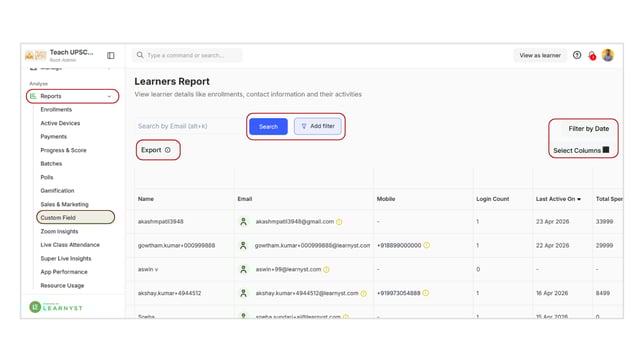Click the Name column header
This screenshot has height=362, width=644.
pos(146,199)
